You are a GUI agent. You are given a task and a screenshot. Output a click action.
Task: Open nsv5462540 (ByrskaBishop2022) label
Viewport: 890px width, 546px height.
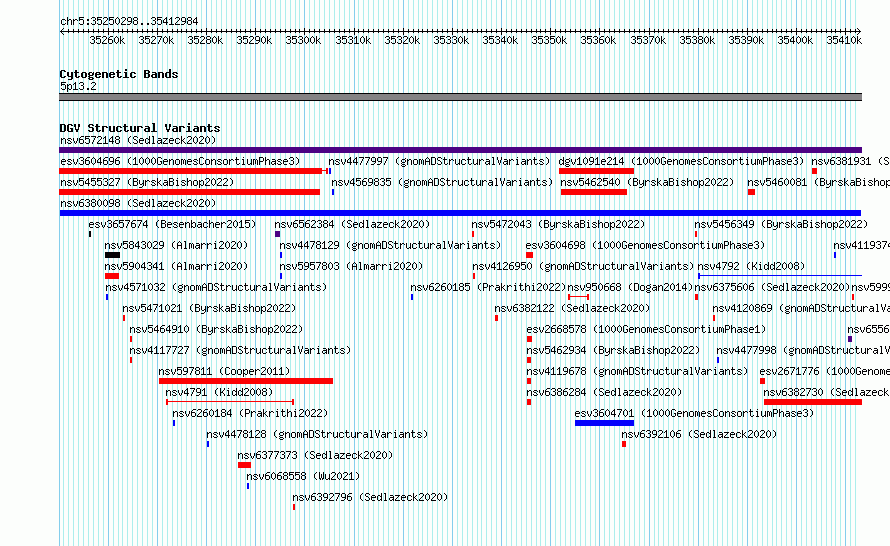(x=647, y=182)
